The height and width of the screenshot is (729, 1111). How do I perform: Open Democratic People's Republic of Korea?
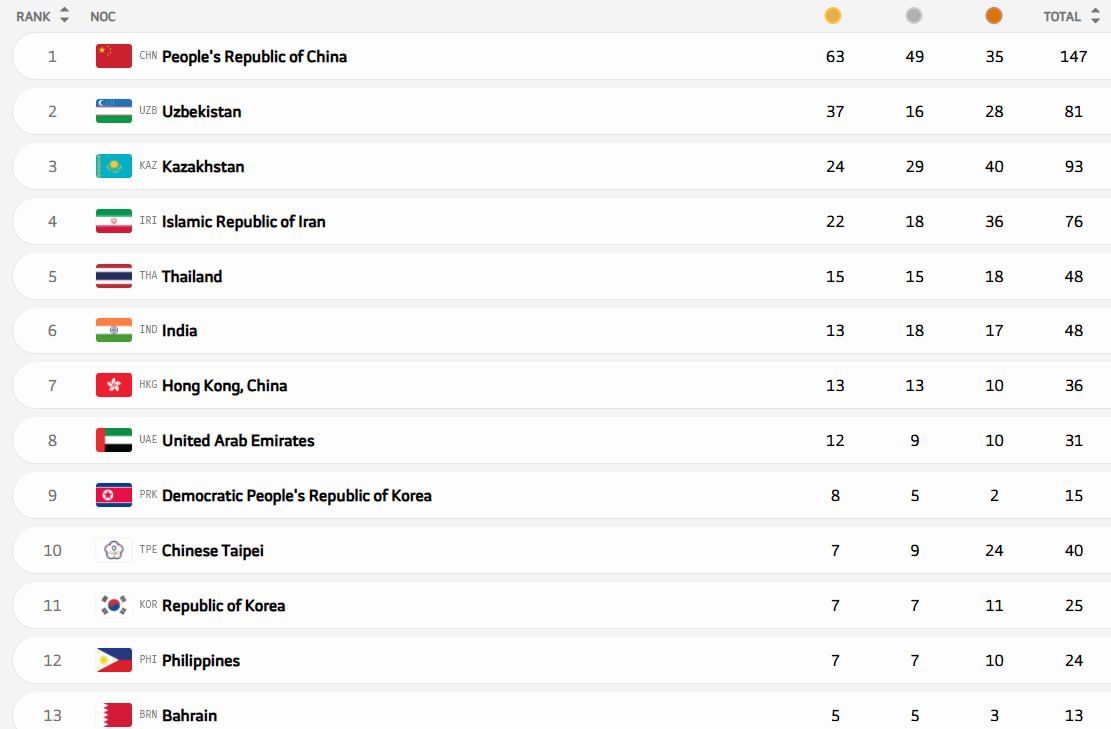click(x=296, y=495)
